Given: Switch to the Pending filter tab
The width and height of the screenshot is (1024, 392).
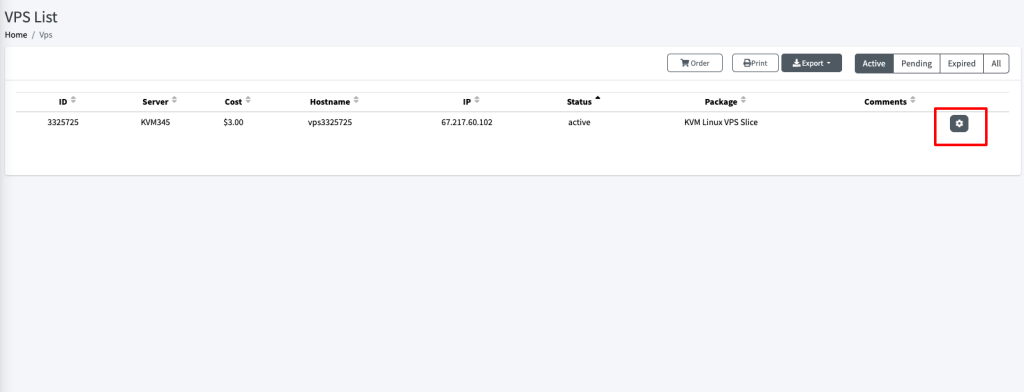Looking at the screenshot, I should point(916,63).
